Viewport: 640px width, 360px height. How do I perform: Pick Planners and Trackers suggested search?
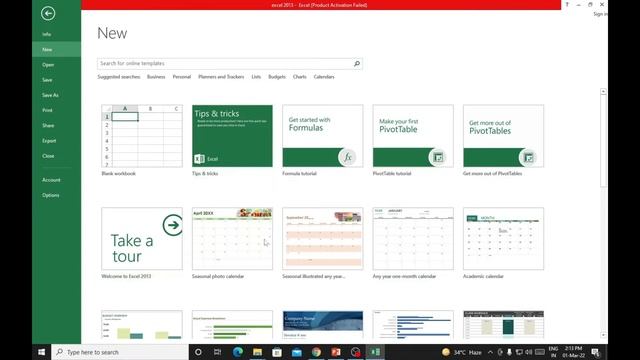[x=221, y=77]
